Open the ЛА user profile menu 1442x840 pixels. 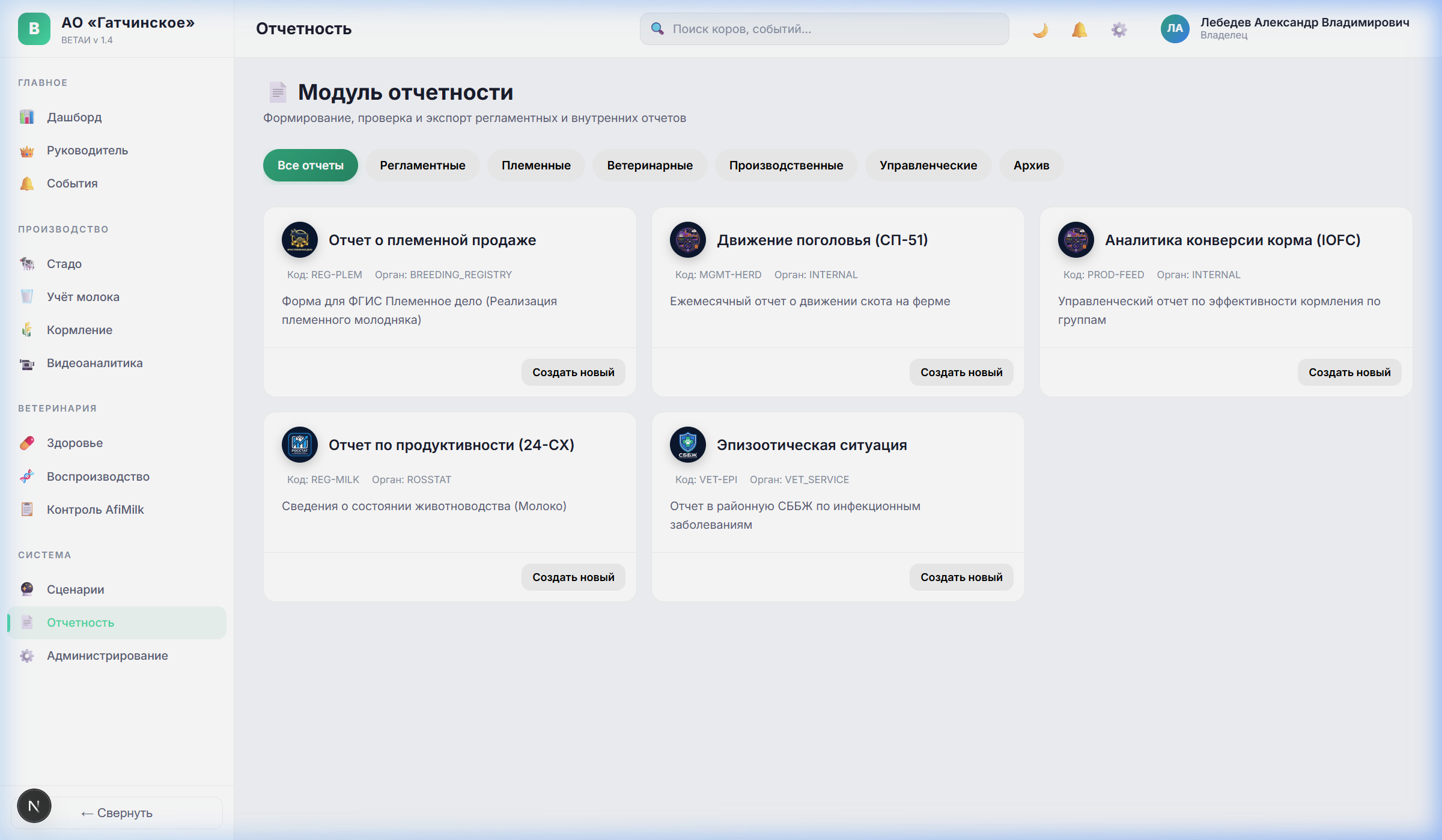pos(1176,29)
